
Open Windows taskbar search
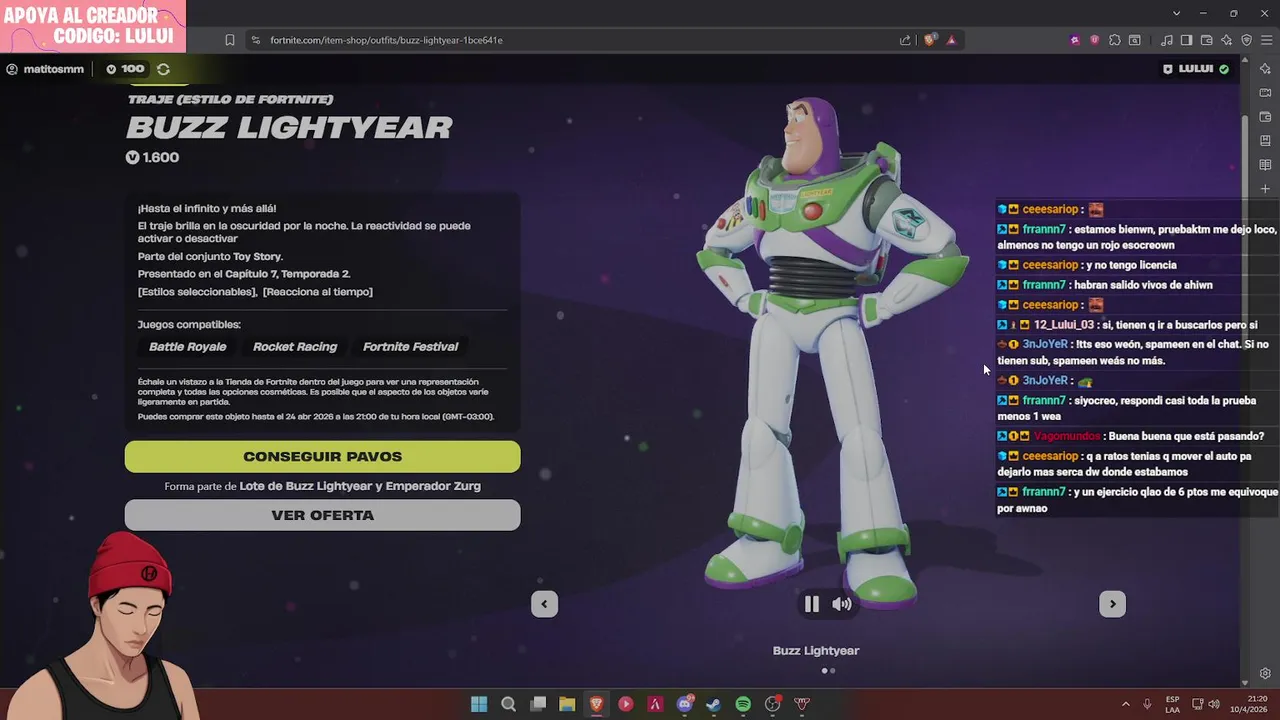(x=508, y=704)
